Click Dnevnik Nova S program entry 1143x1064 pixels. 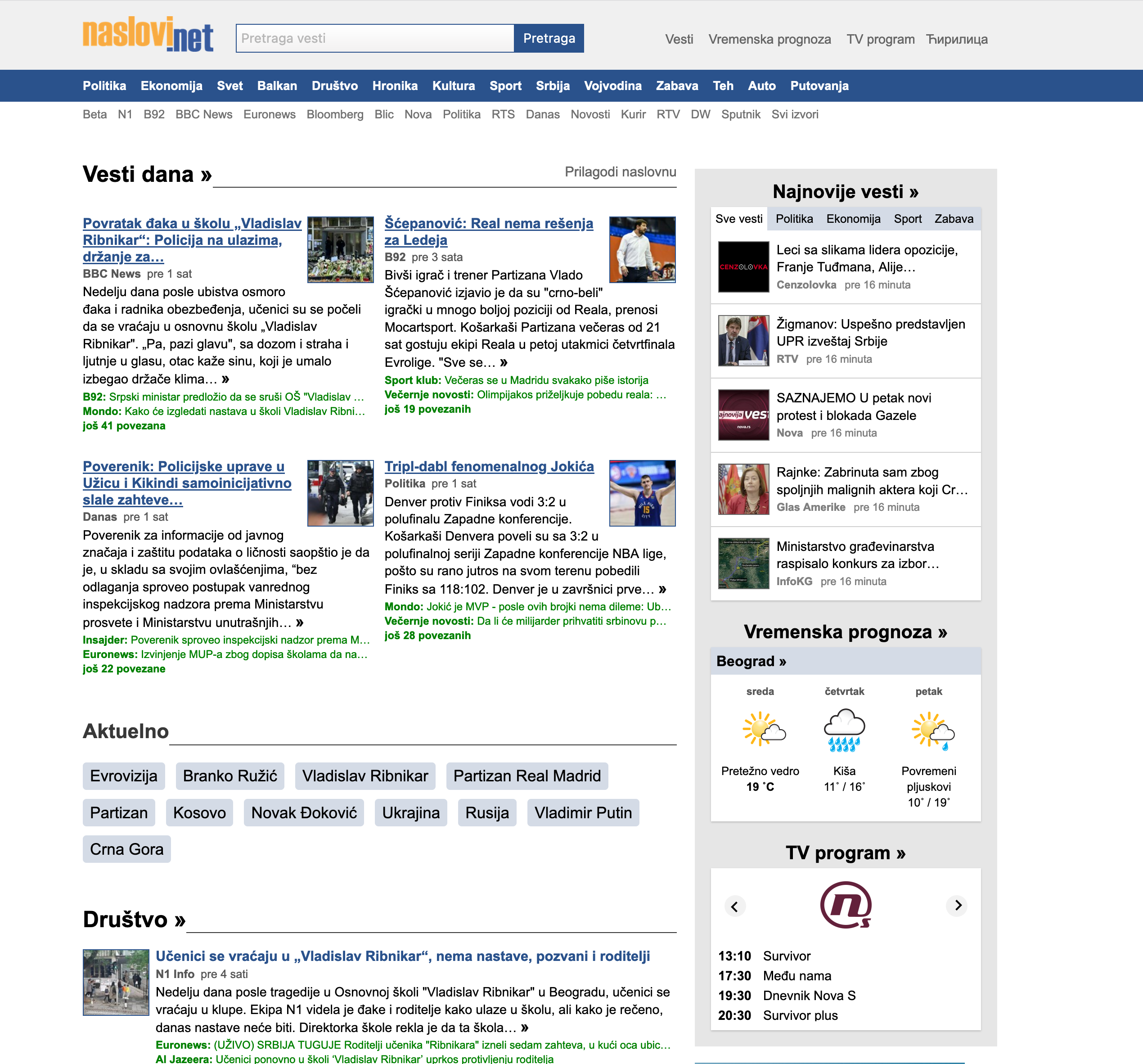[809, 996]
